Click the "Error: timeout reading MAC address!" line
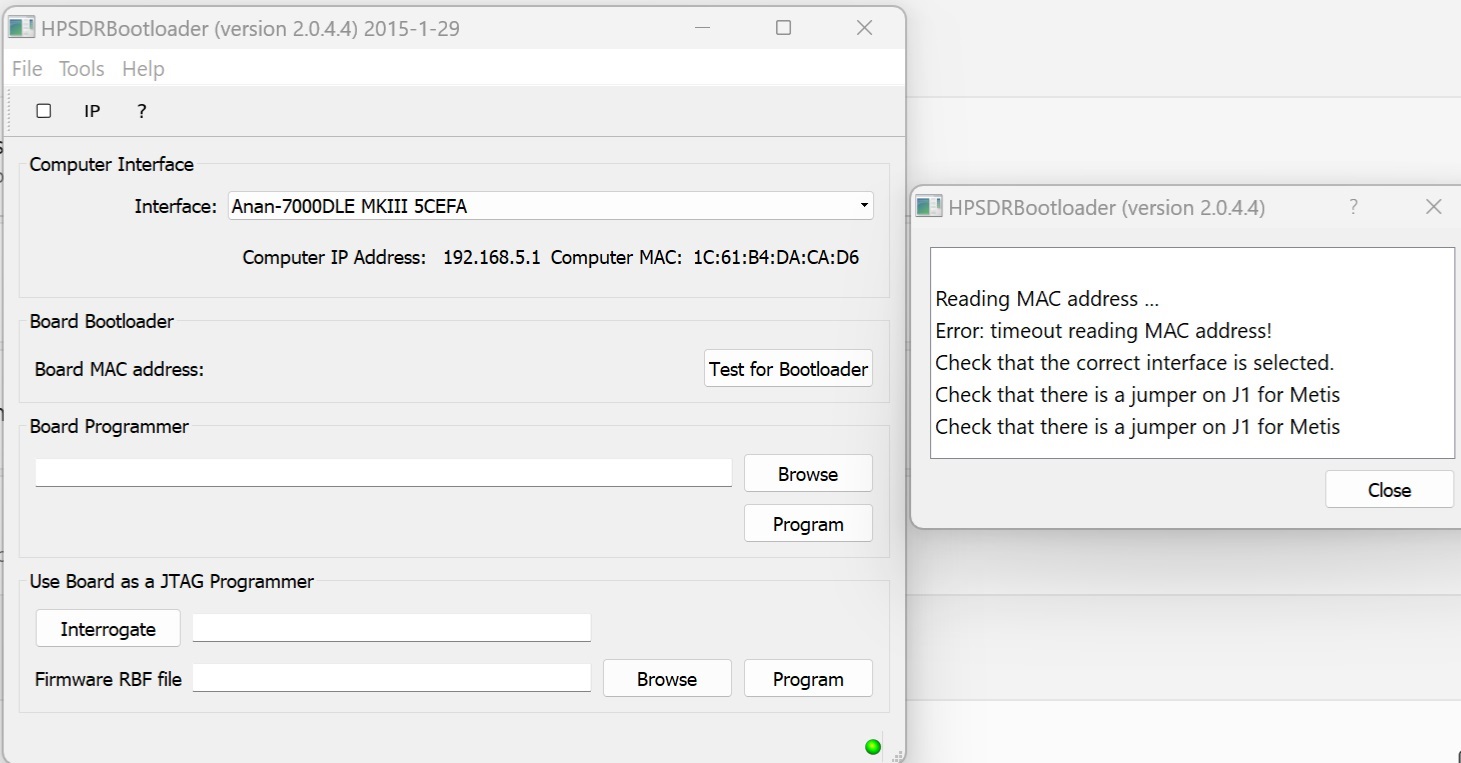Image resolution: width=1461 pixels, height=763 pixels. coord(1103,331)
